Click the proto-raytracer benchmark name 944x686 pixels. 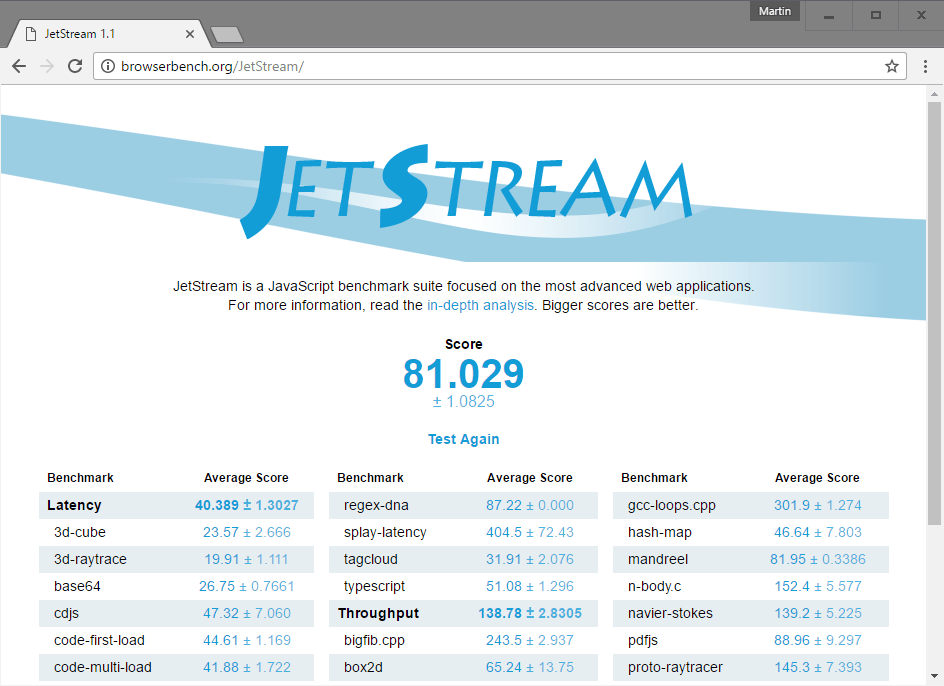coord(675,667)
